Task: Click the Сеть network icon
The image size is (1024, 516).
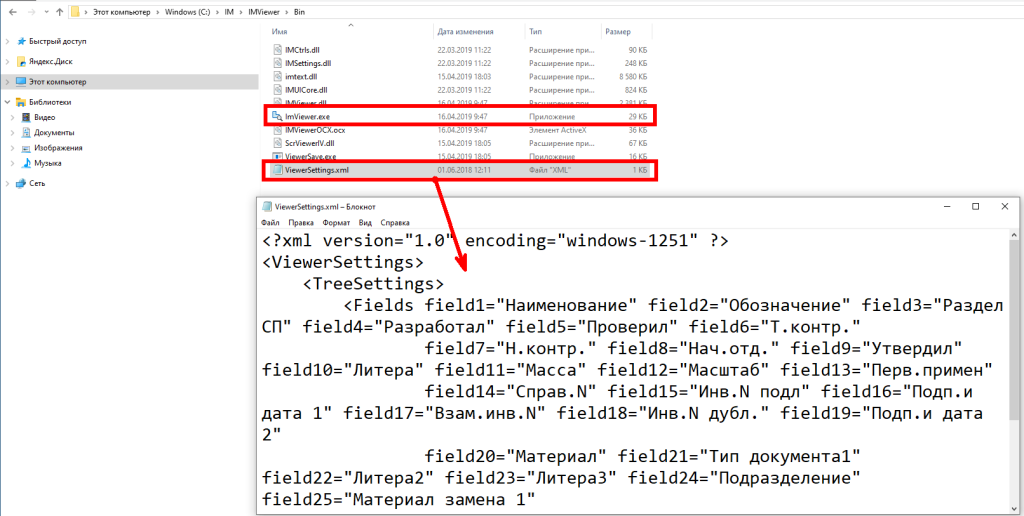Action: pyautogui.click(x=21, y=183)
